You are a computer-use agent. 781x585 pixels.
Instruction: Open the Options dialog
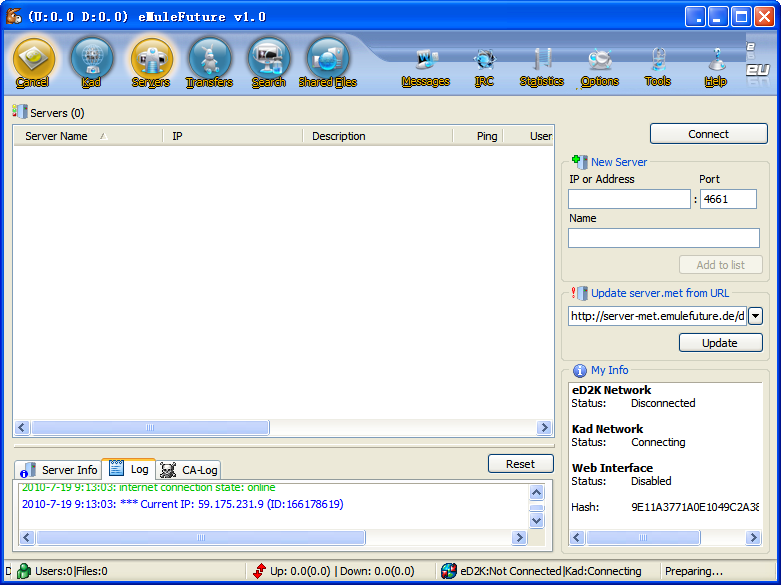[600, 68]
